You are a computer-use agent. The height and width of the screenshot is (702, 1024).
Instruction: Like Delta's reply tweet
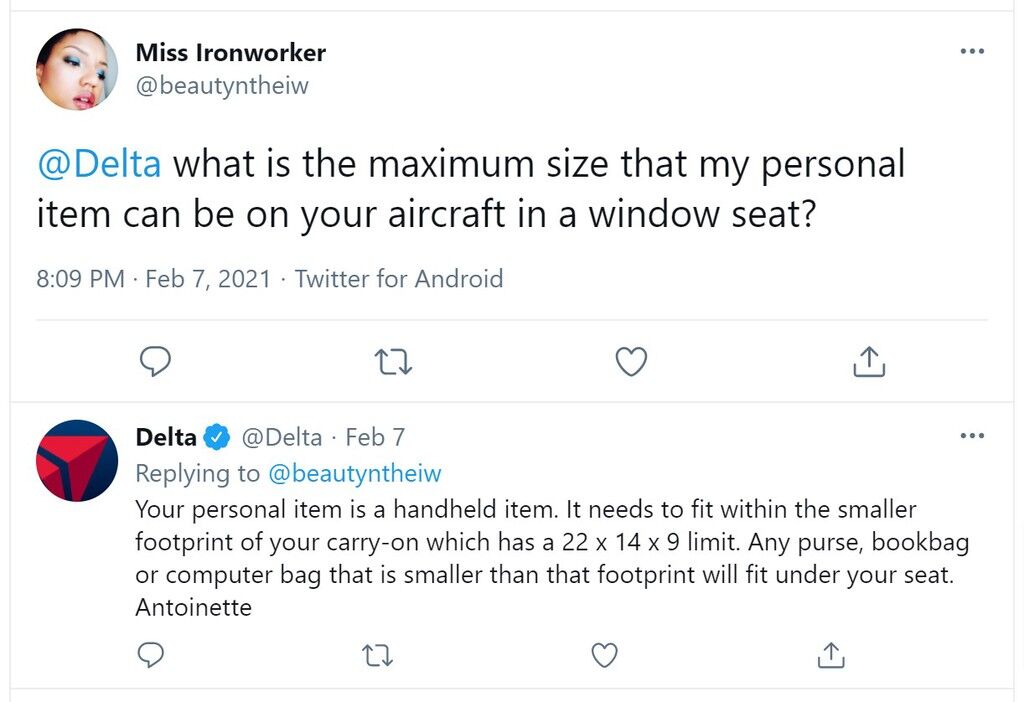604,655
